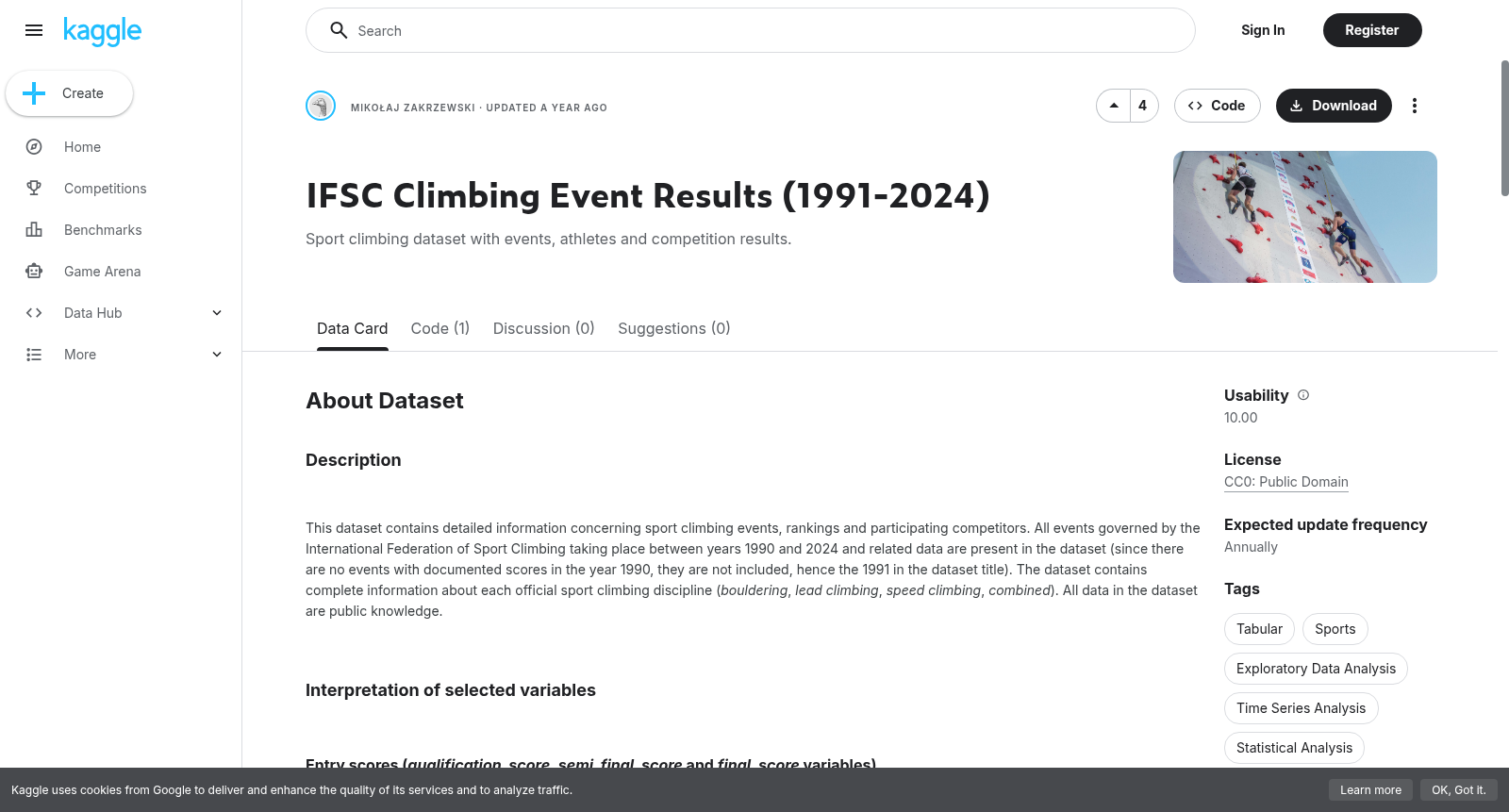
Task: Switch to the Code (1) tab
Action: tap(440, 328)
